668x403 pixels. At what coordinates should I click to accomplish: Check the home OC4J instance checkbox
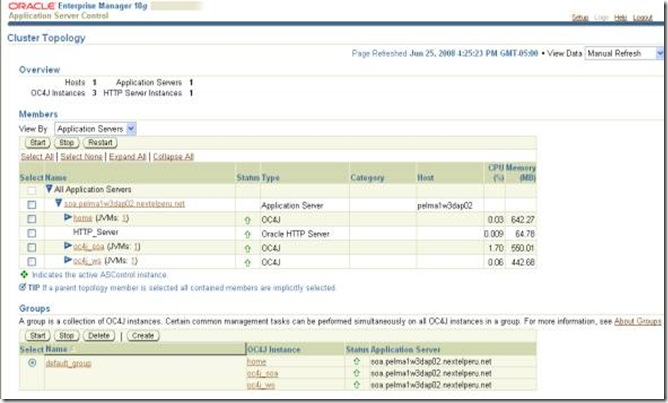(32, 219)
